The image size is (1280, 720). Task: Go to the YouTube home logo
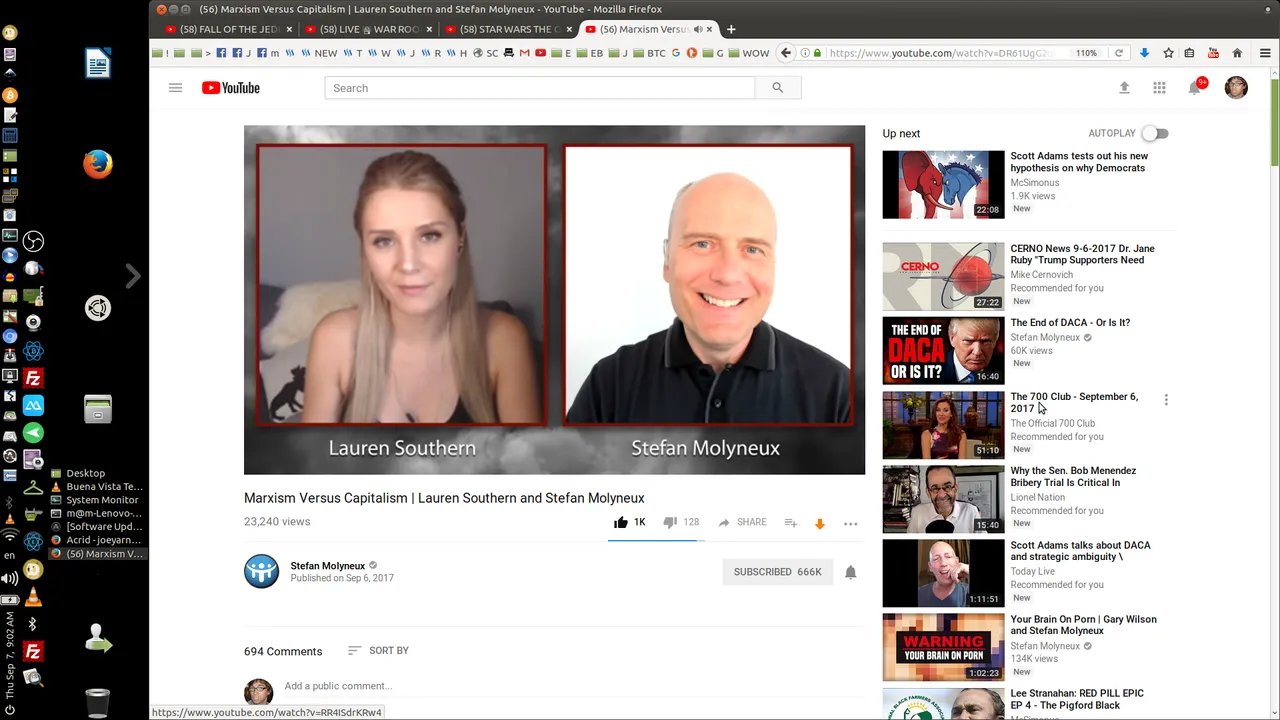tap(231, 88)
